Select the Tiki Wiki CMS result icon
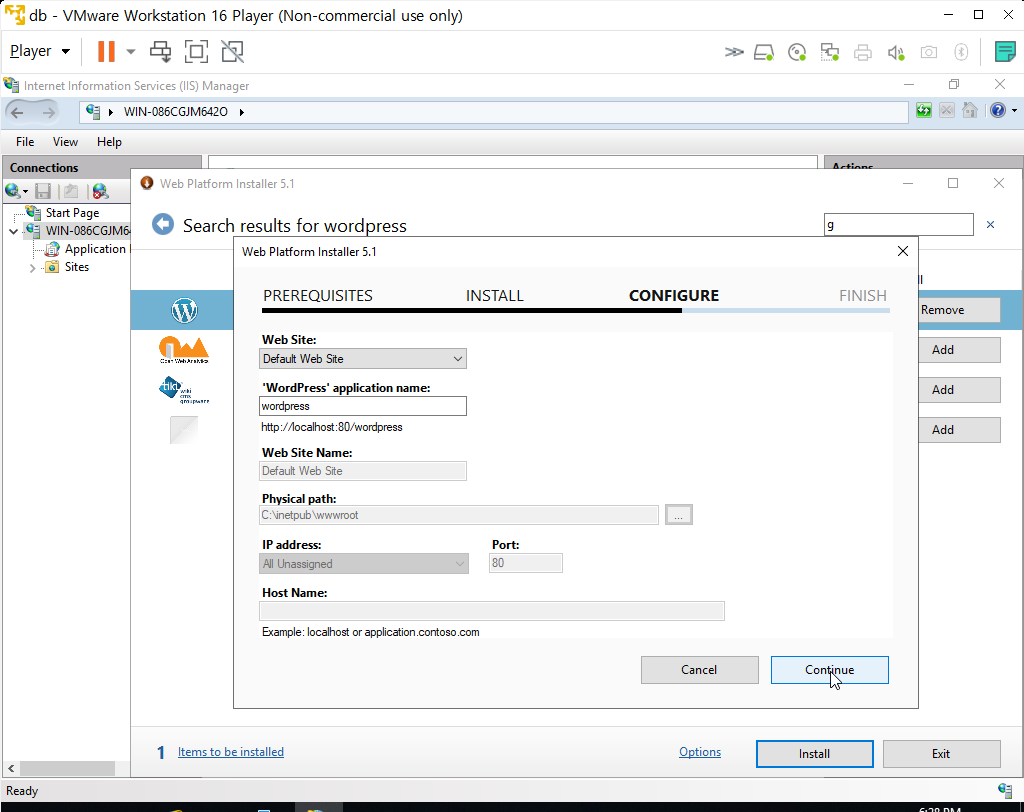1024x812 pixels. (184, 390)
